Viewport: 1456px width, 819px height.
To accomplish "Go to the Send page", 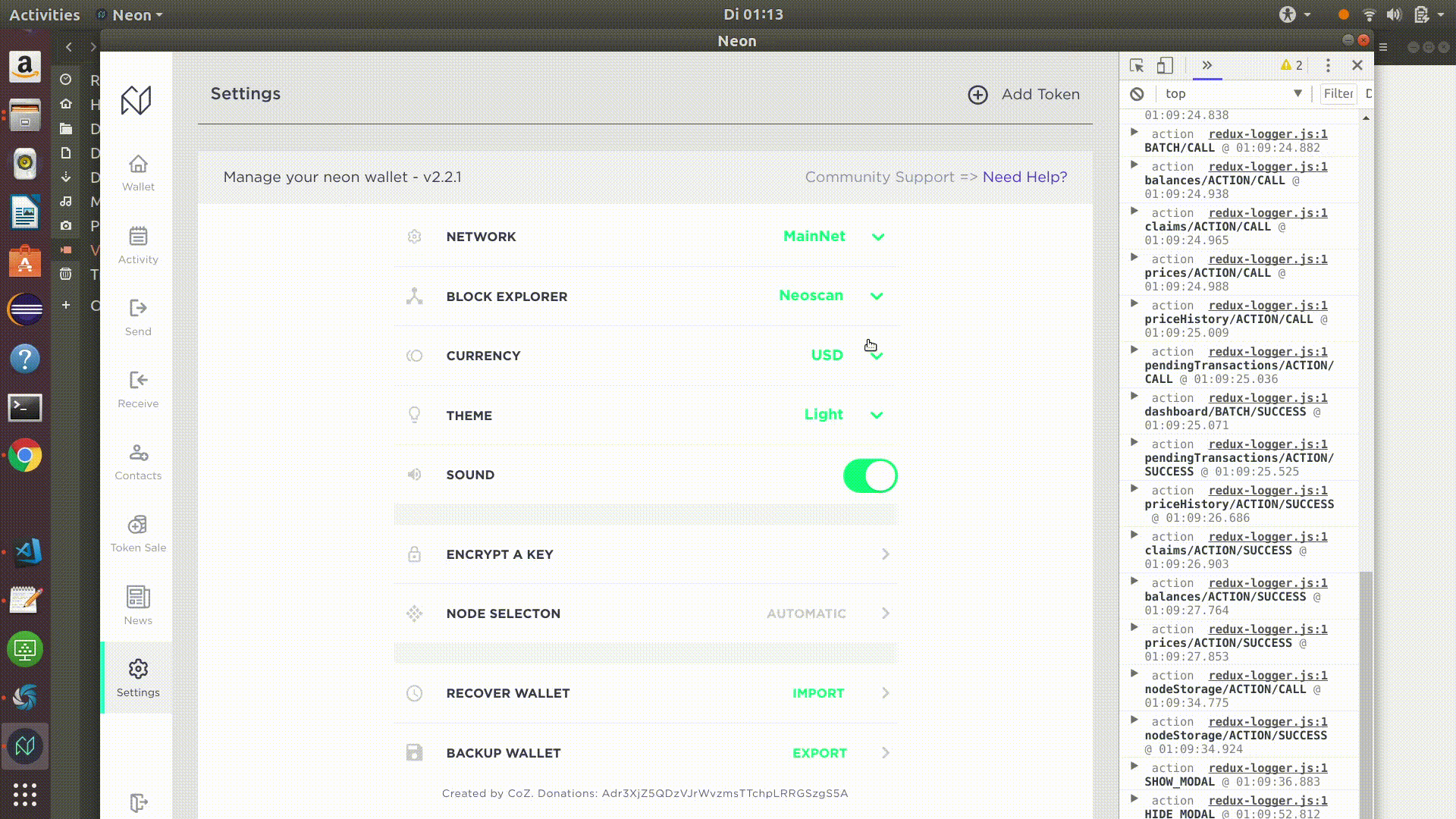I will 138,318.
